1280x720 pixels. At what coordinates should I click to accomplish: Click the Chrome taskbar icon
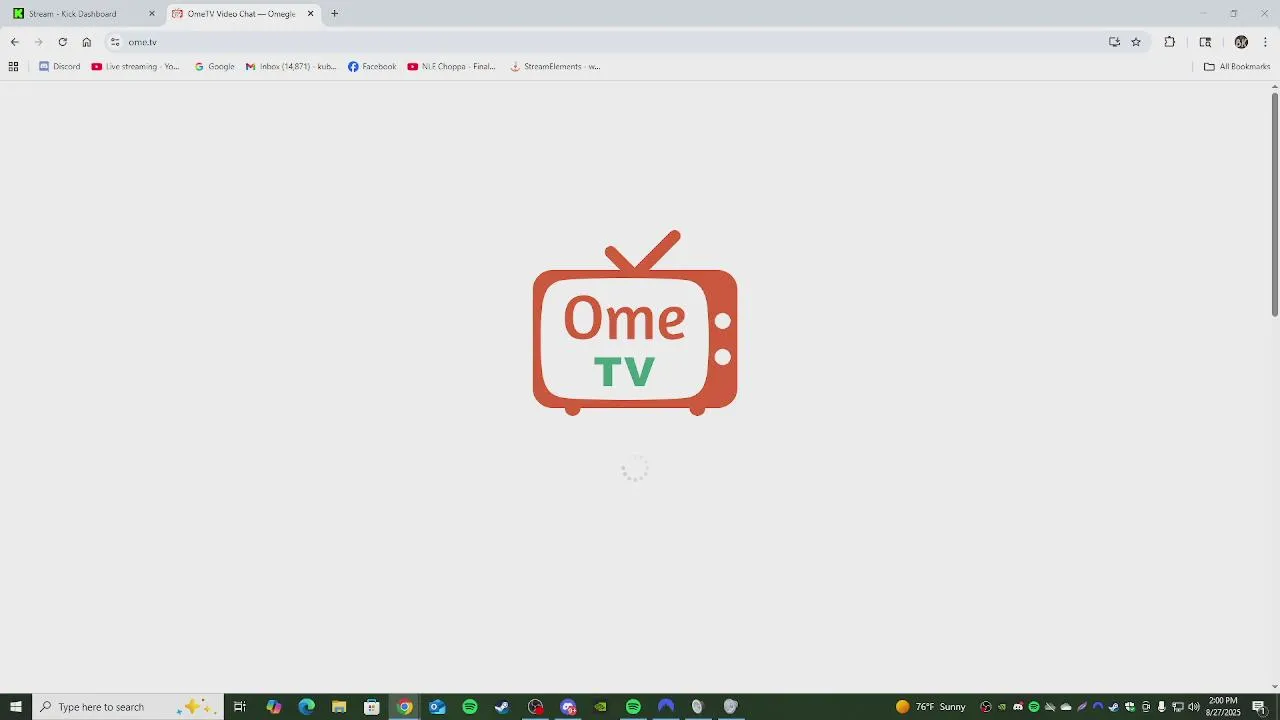tap(404, 707)
